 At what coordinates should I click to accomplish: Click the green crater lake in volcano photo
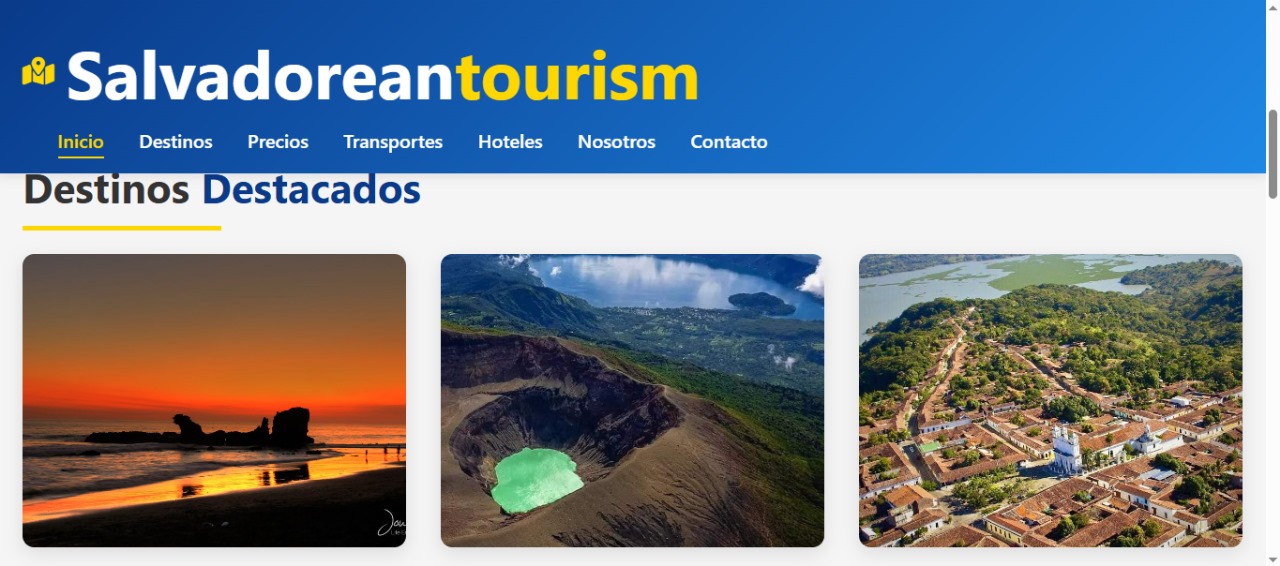pyautogui.click(x=536, y=480)
